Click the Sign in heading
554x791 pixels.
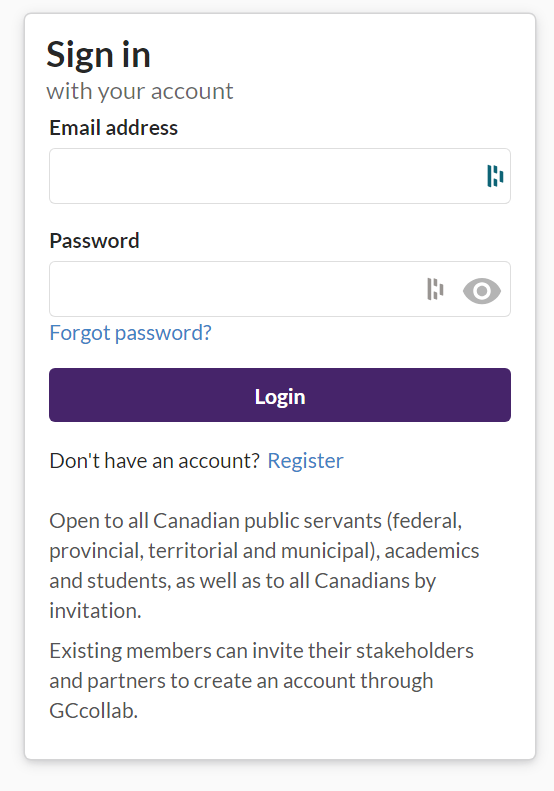coord(99,54)
